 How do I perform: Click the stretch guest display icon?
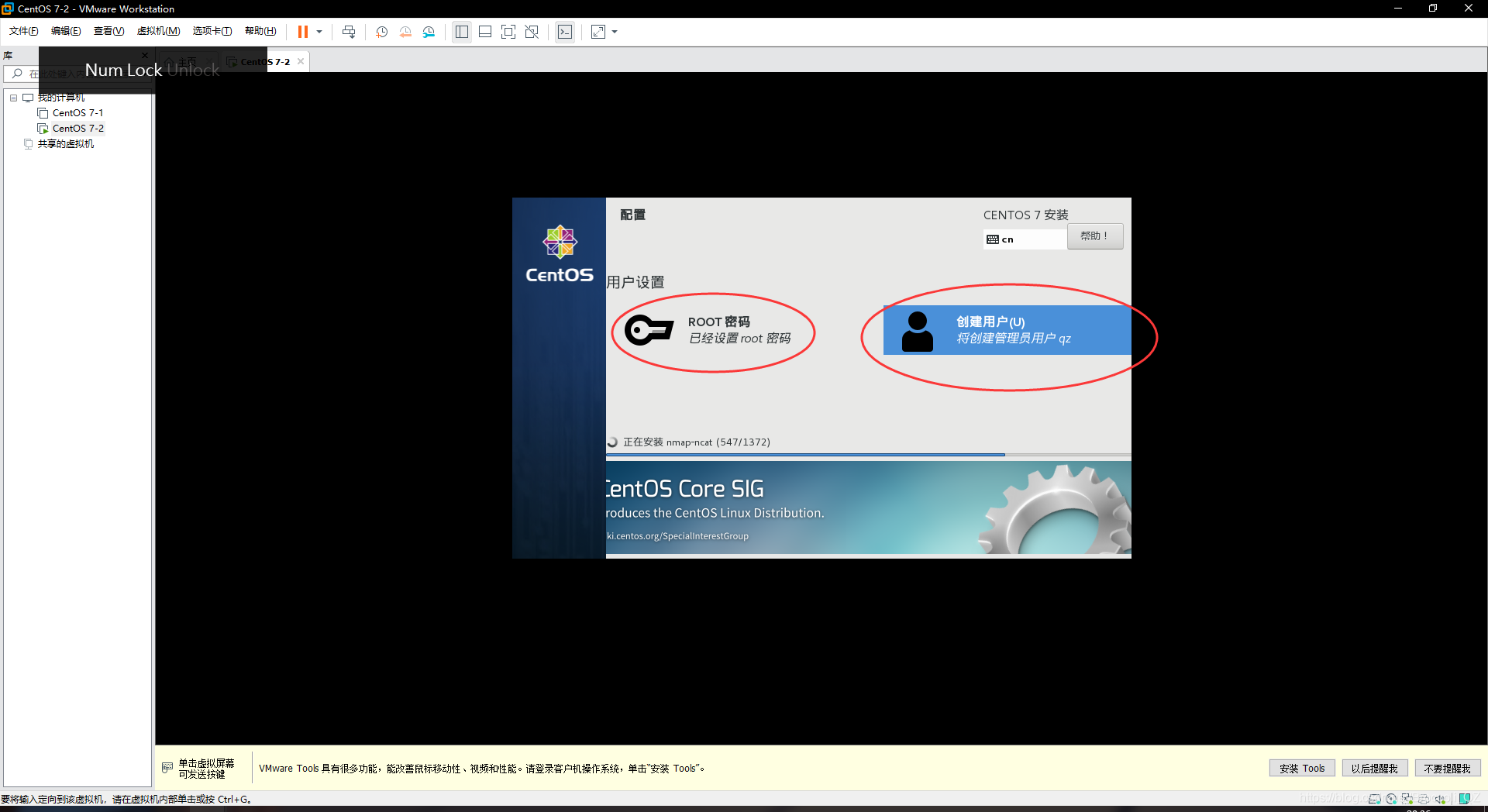coord(598,32)
